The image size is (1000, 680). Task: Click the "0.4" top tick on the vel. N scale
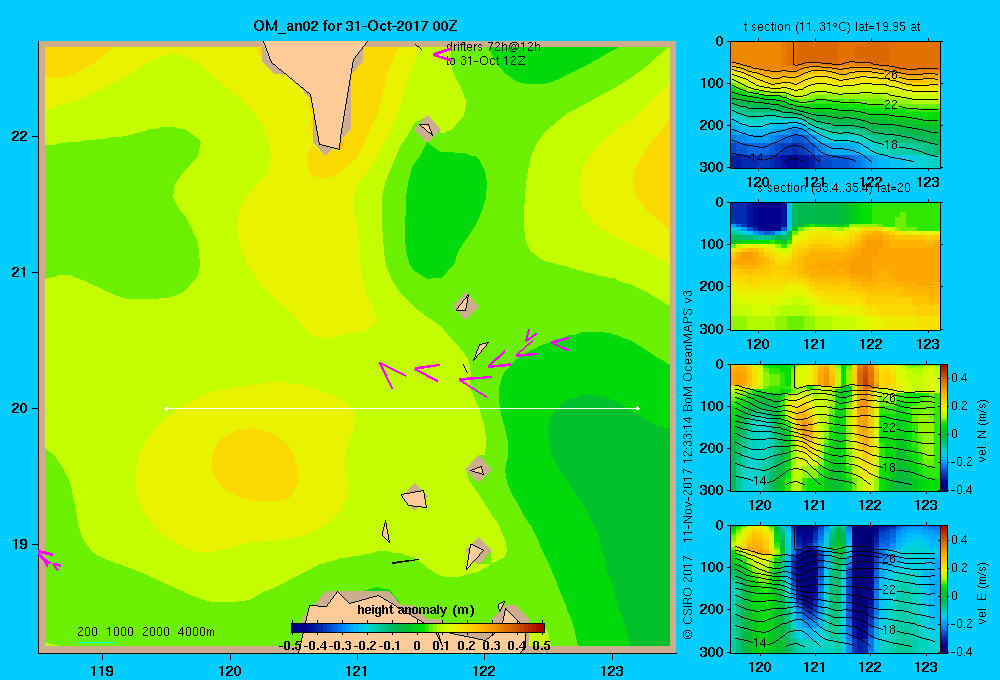(959, 378)
